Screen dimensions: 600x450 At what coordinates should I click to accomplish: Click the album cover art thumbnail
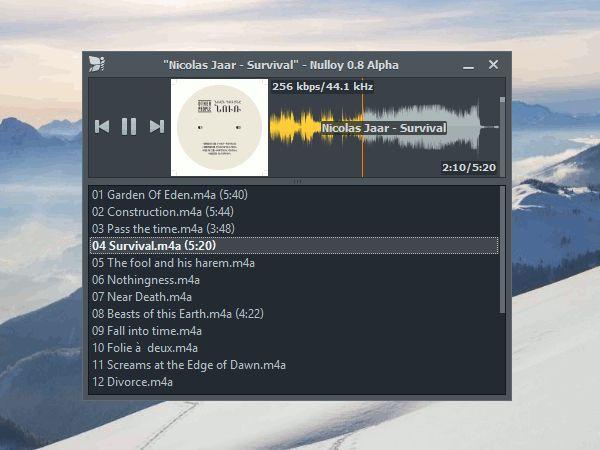[219, 127]
